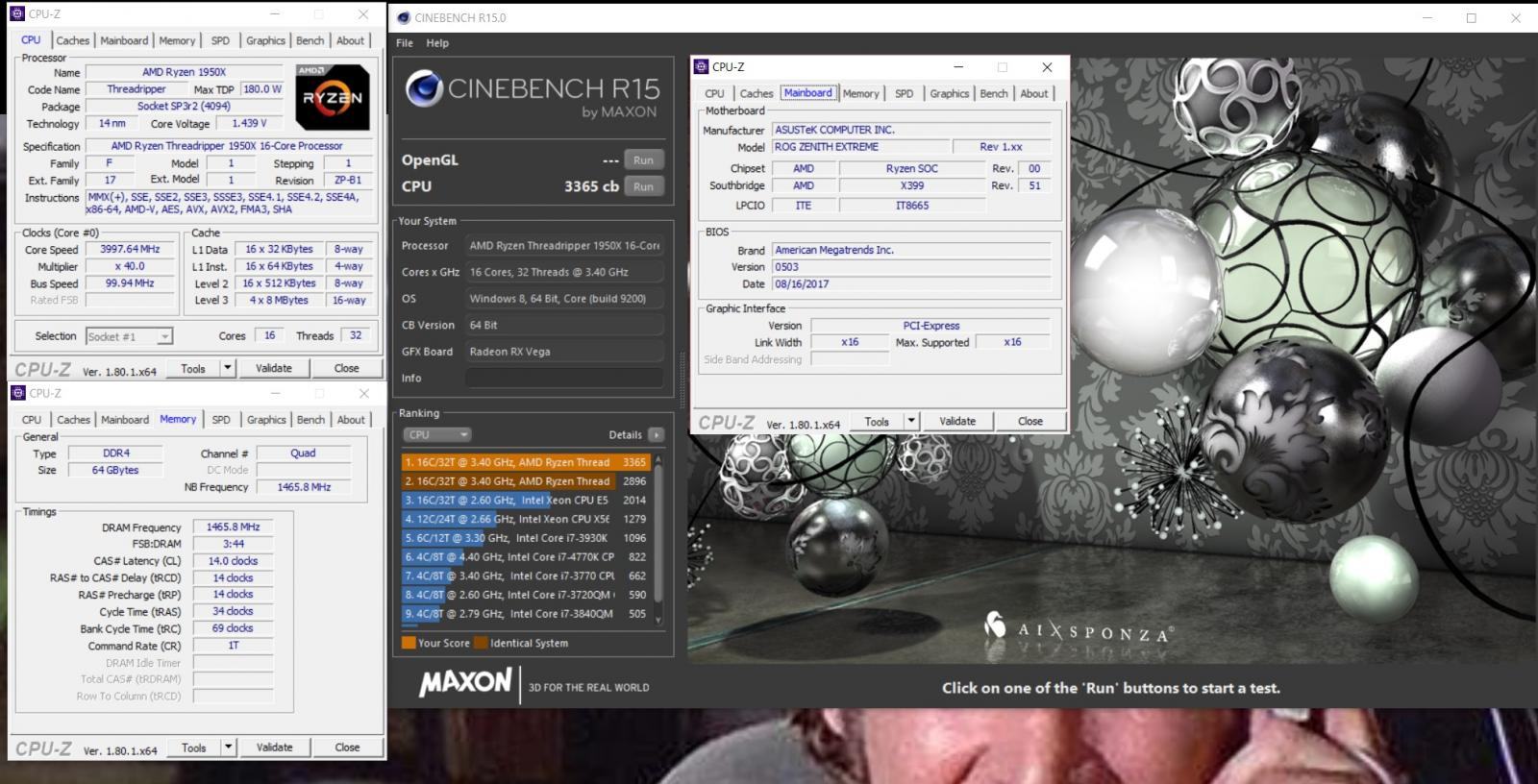
Task: Click the AixSponza logo in render
Action: point(1078,630)
